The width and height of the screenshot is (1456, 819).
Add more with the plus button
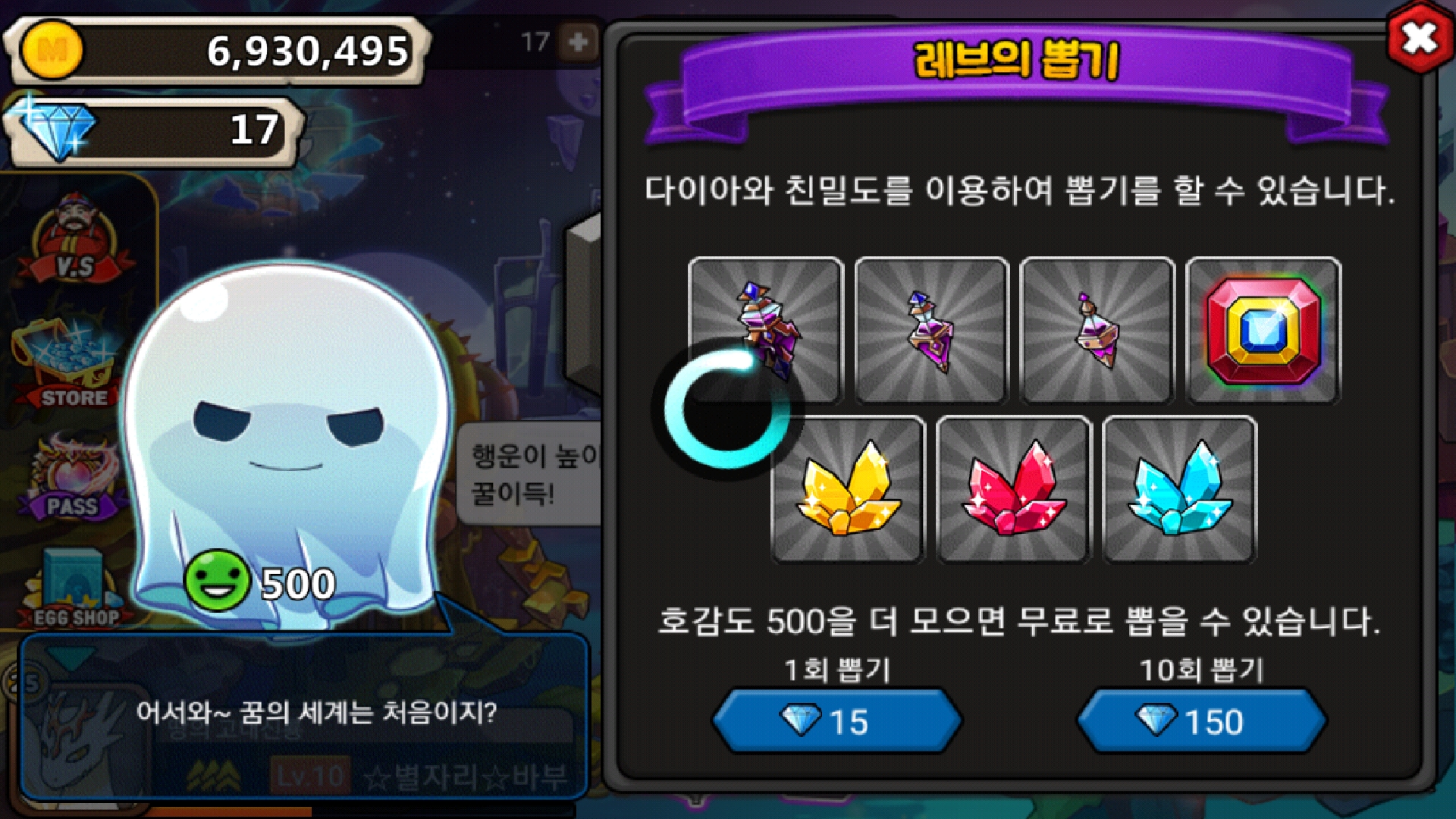(579, 42)
